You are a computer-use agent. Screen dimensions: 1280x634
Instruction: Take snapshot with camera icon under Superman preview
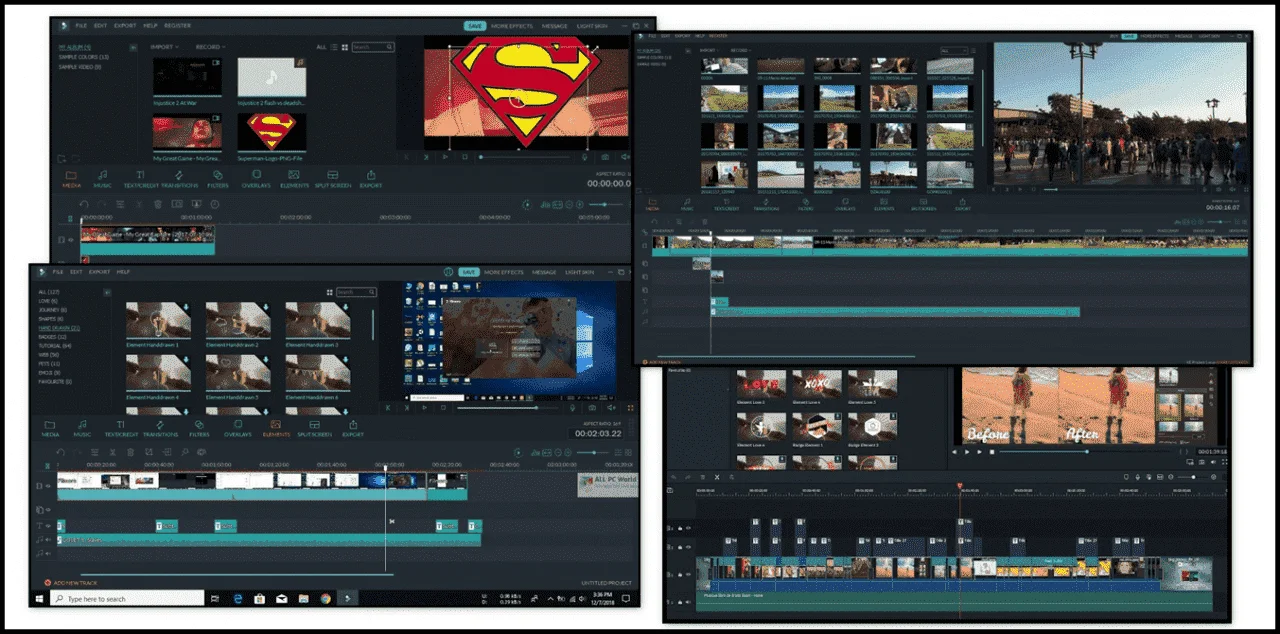tap(604, 156)
